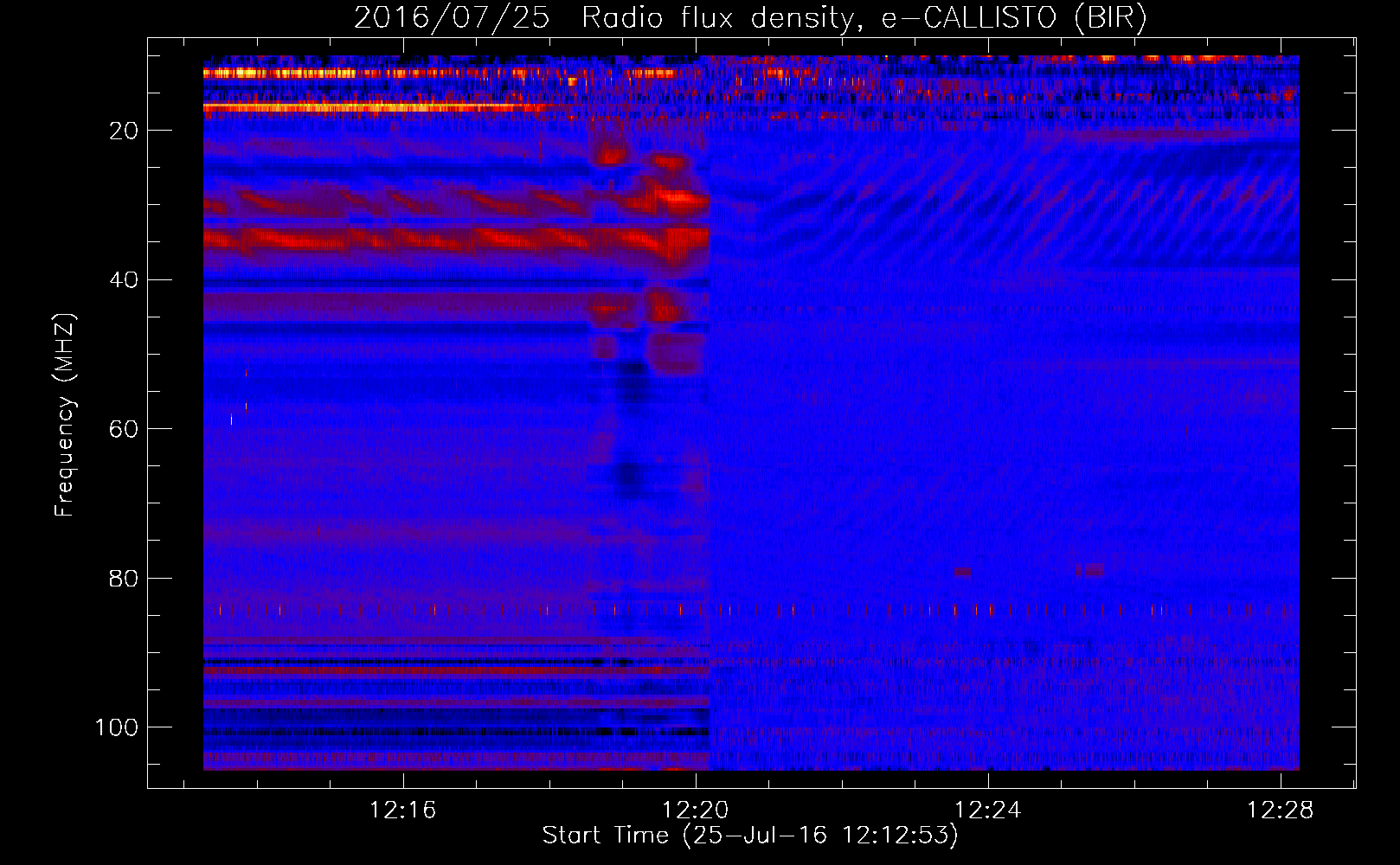Click the 20 MHz frequency tick label

(x=125, y=131)
